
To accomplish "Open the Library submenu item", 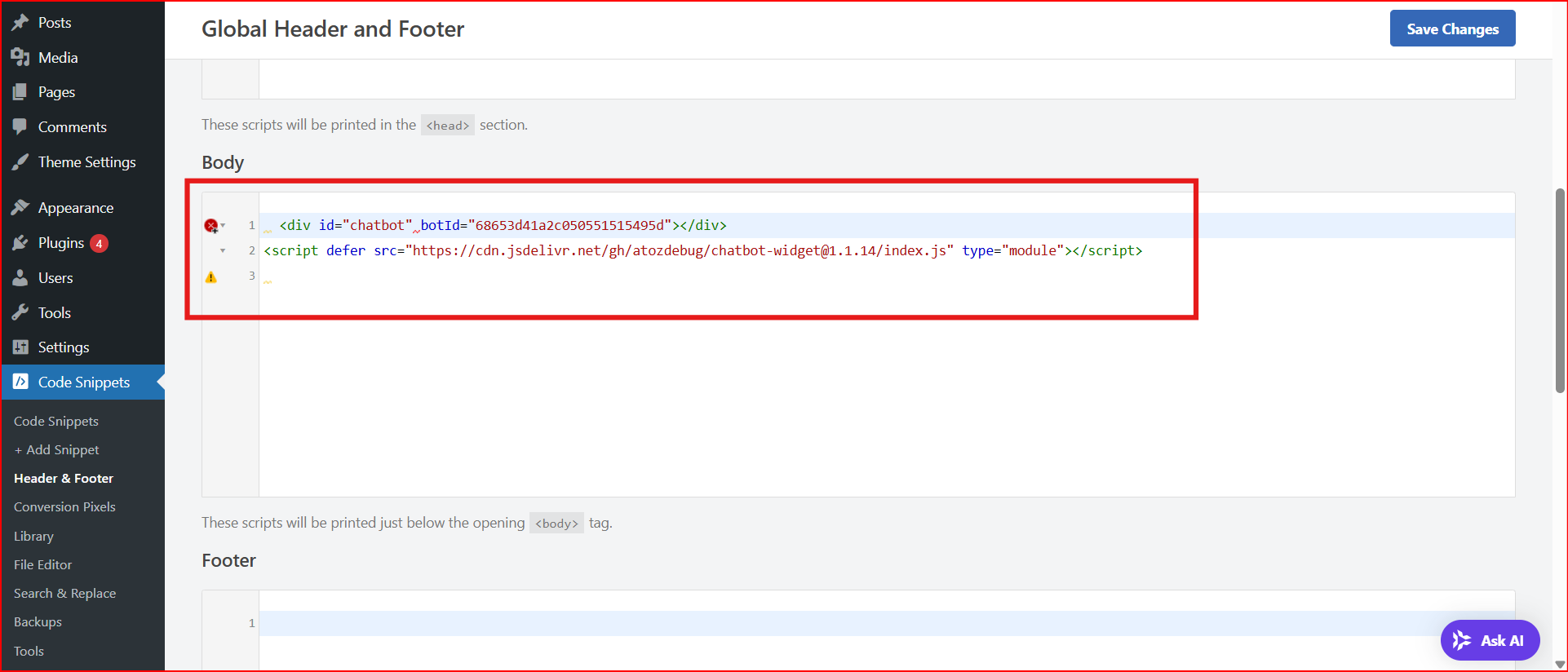I will pyautogui.click(x=33, y=536).
